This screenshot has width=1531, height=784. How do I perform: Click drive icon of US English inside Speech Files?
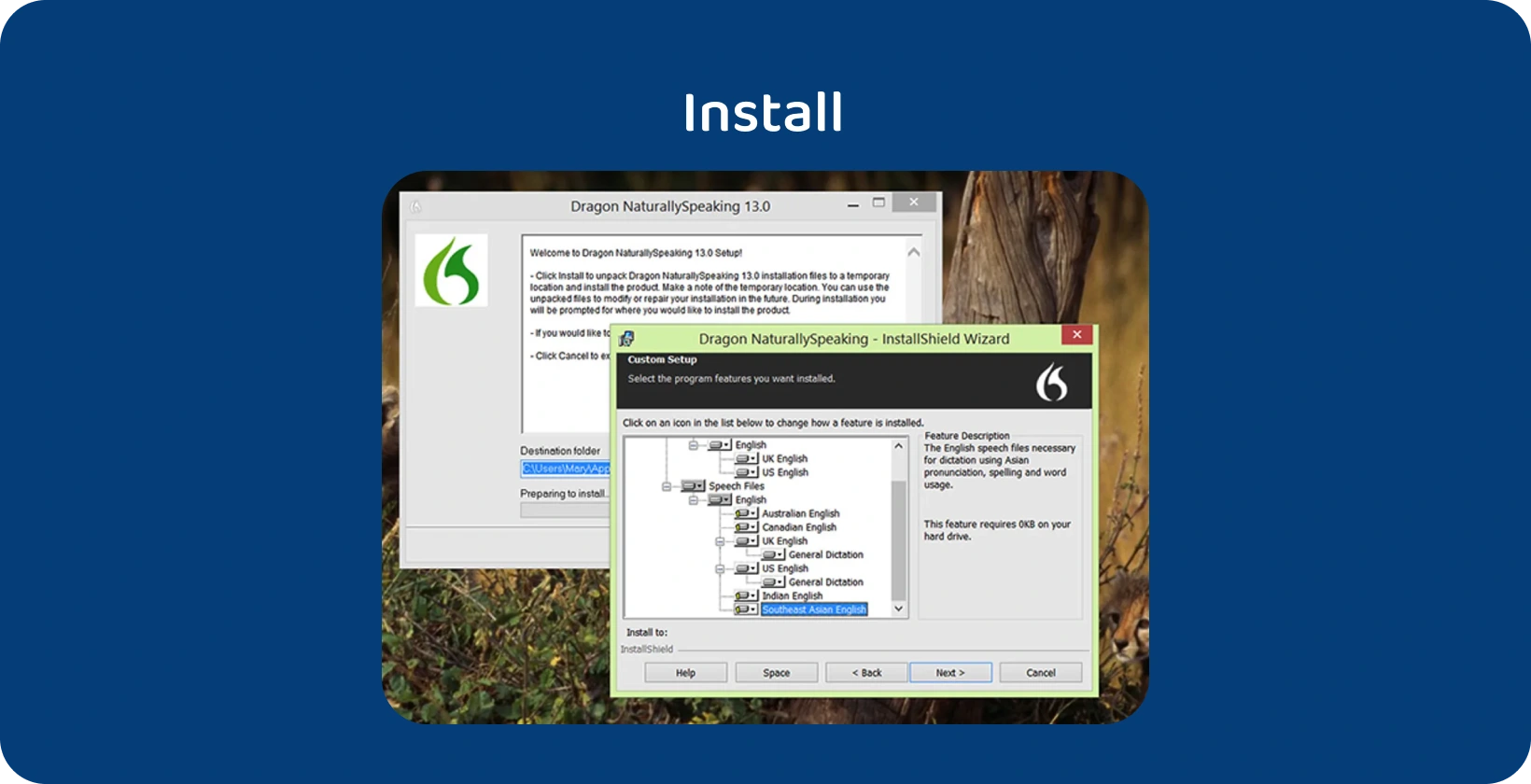pyautogui.click(x=746, y=568)
